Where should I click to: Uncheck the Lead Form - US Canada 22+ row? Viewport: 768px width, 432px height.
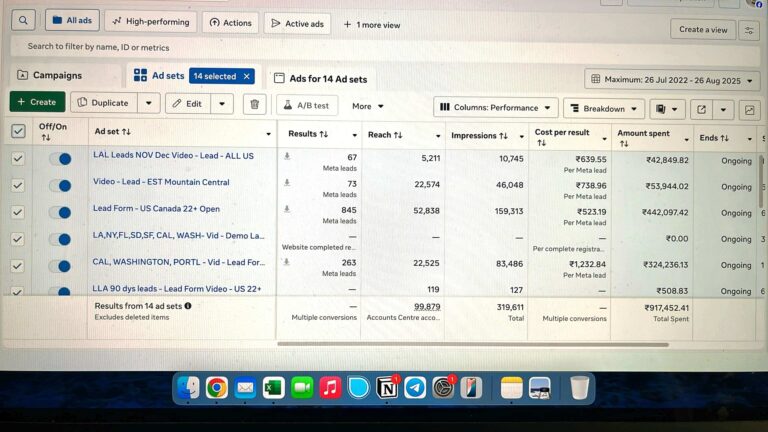click(x=18, y=212)
